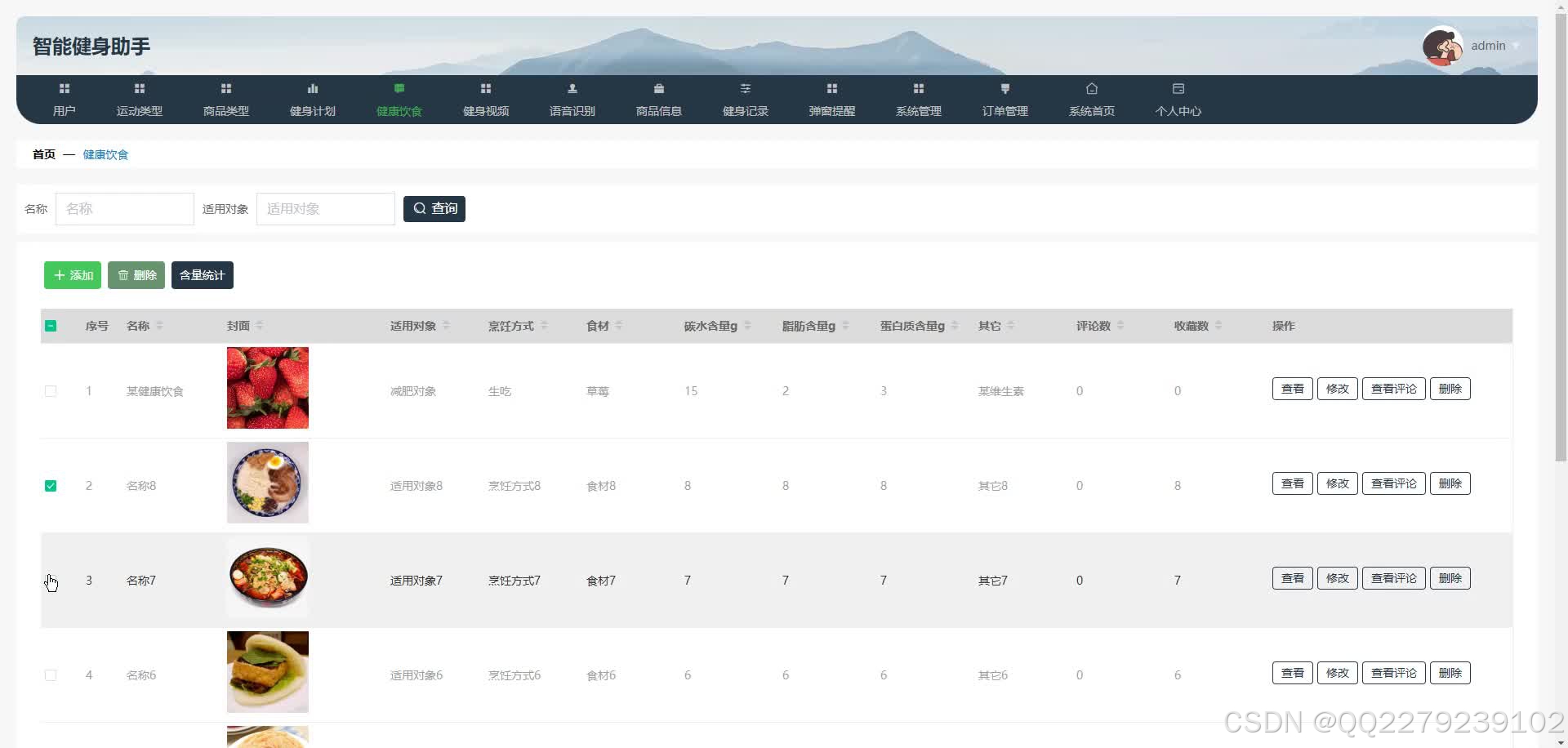Click the 草莓 ingredient cell
Image resolution: width=1568 pixels, height=748 pixels.
click(x=598, y=391)
